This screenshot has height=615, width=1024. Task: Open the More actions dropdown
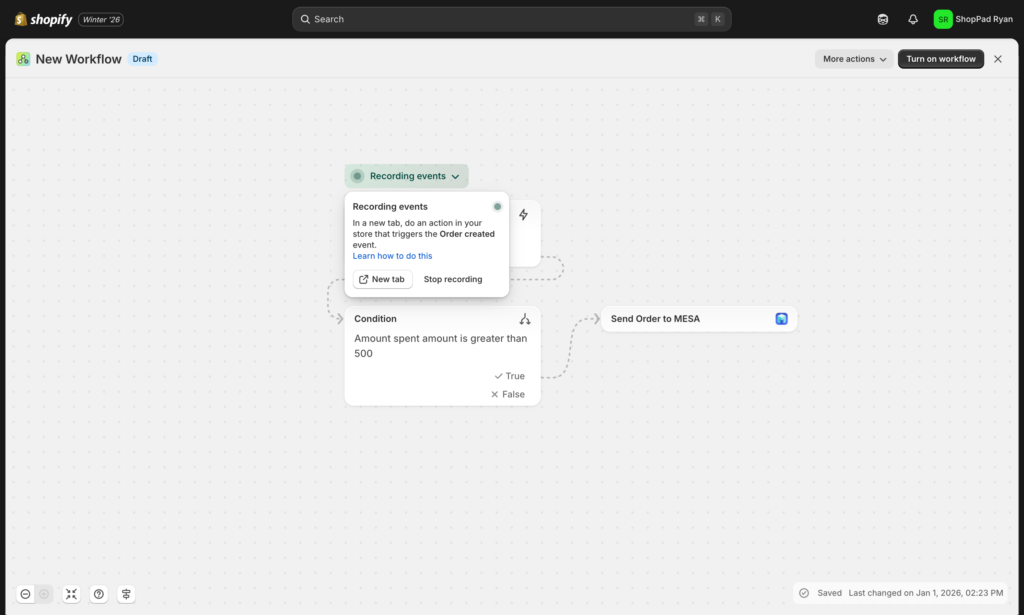[852, 58]
